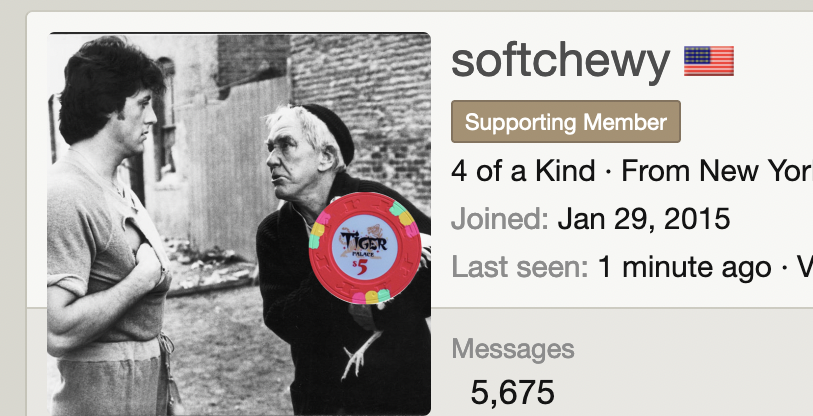Click the softchewy username heading
813x416 pixels.
pyautogui.click(x=560, y=62)
